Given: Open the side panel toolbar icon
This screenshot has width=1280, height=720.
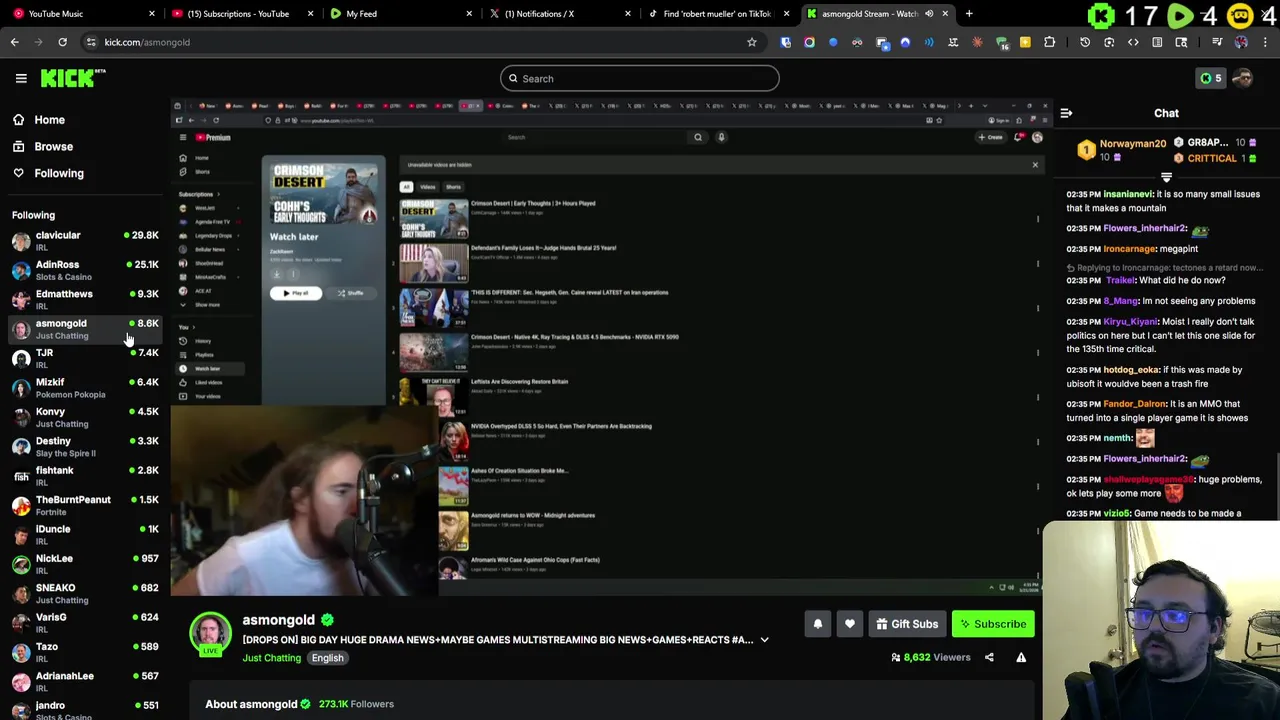Looking at the screenshot, I should point(1157,42).
